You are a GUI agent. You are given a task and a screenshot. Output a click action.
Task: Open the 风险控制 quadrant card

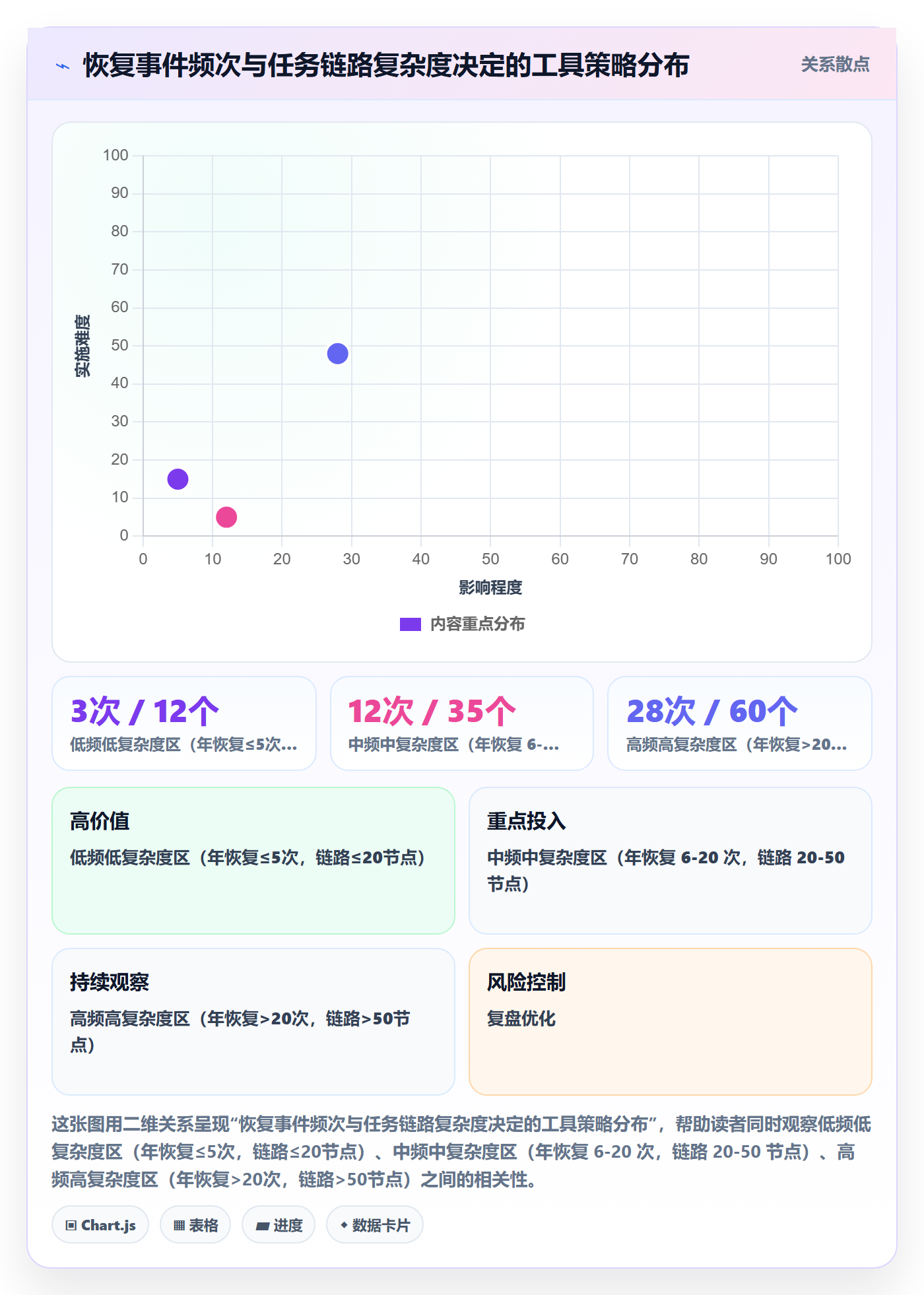tap(671, 1022)
